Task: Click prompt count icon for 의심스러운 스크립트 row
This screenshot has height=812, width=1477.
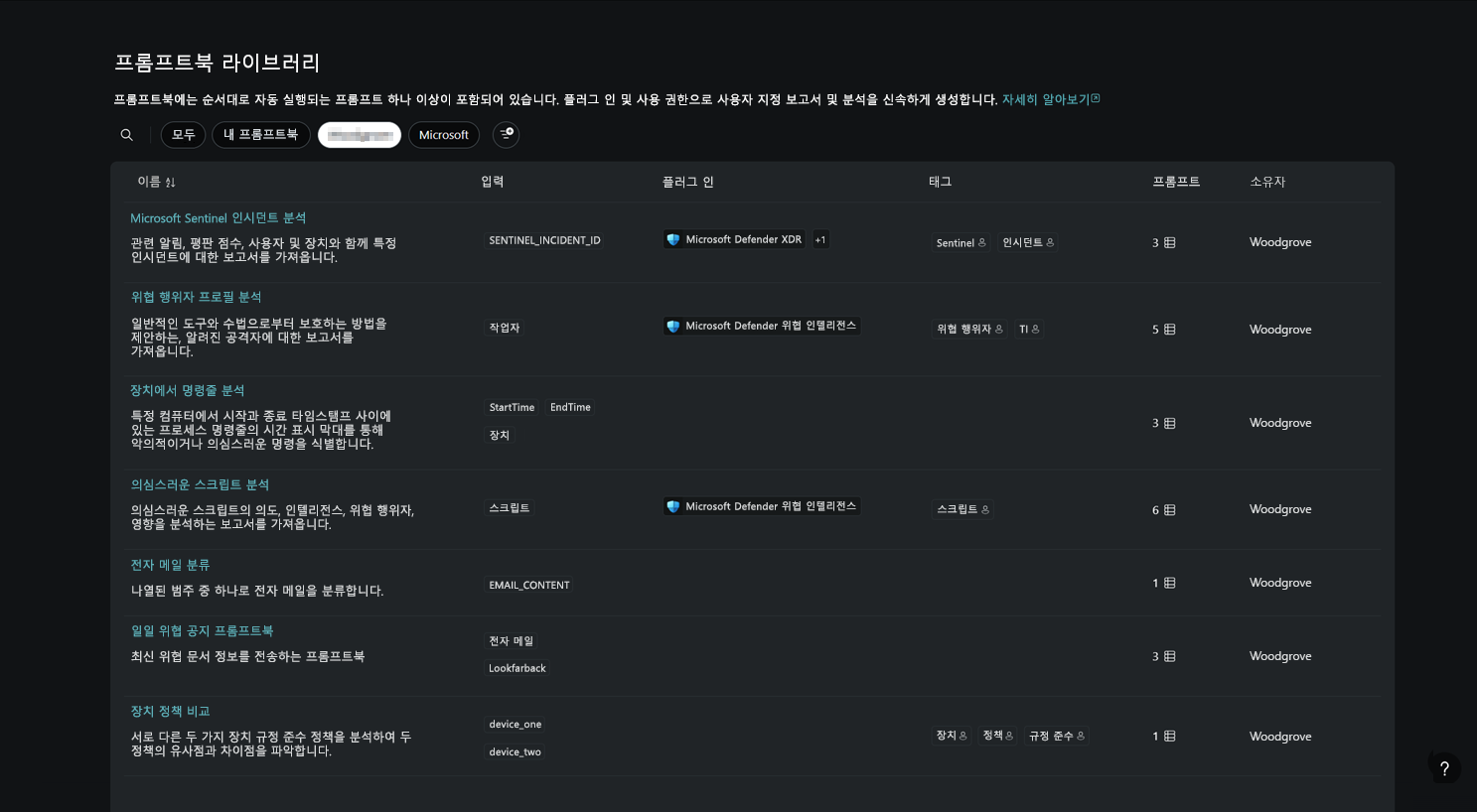Action: (1170, 510)
